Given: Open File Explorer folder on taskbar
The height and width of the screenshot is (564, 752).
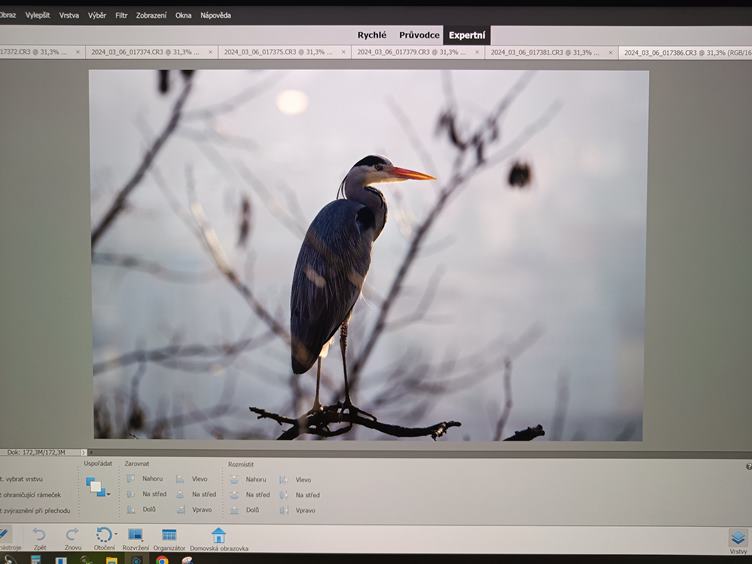Looking at the screenshot, I should (111, 560).
